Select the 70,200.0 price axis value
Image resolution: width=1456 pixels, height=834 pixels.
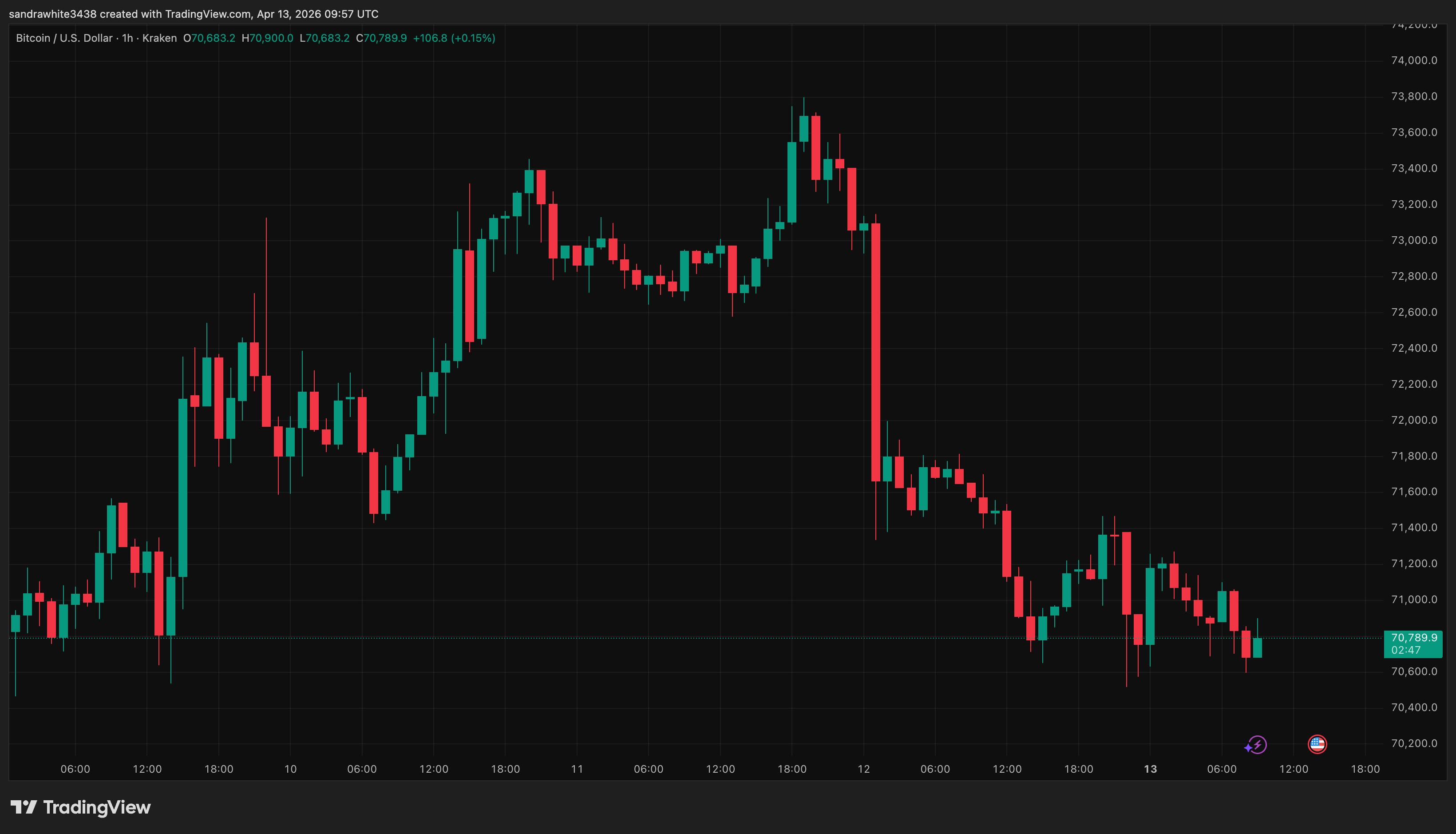click(1415, 743)
